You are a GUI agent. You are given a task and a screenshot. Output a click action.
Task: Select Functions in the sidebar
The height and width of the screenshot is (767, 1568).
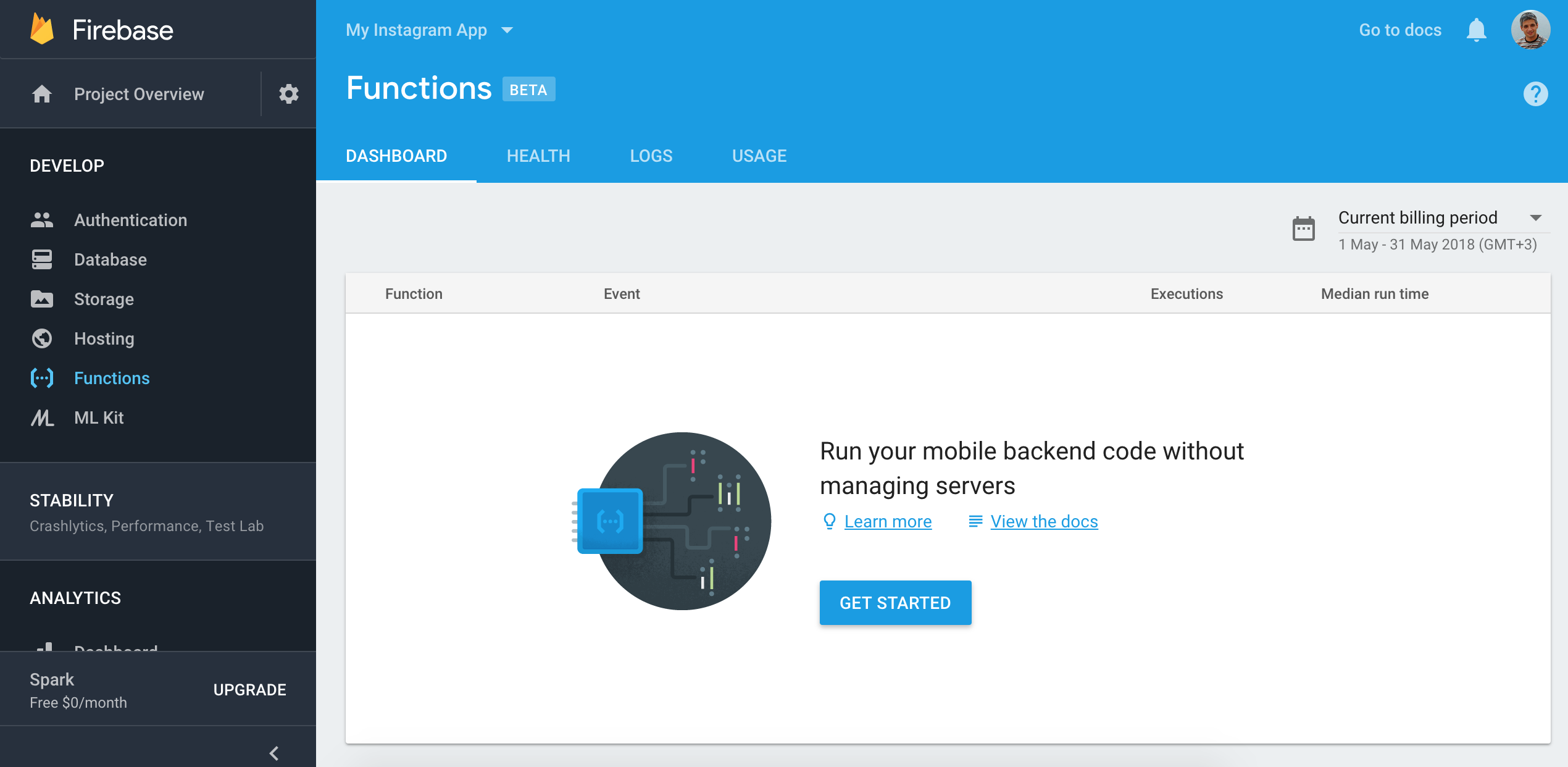[x=112, y=378]
